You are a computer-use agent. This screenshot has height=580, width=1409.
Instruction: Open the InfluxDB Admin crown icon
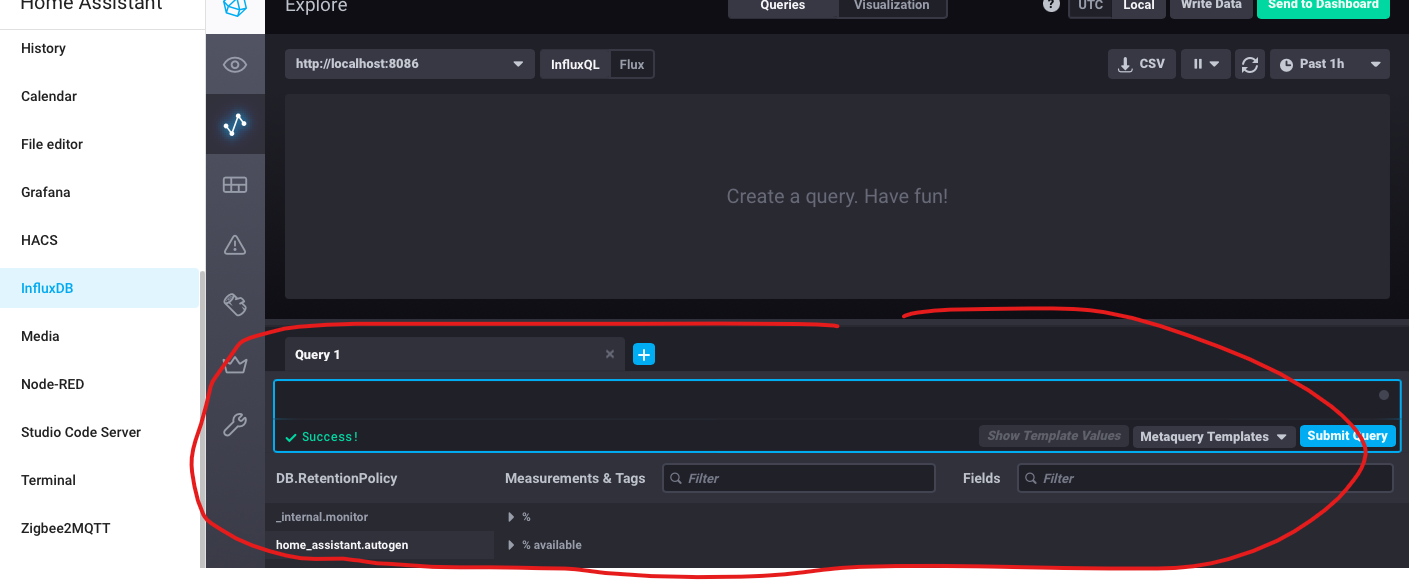(x=235, y=365)
